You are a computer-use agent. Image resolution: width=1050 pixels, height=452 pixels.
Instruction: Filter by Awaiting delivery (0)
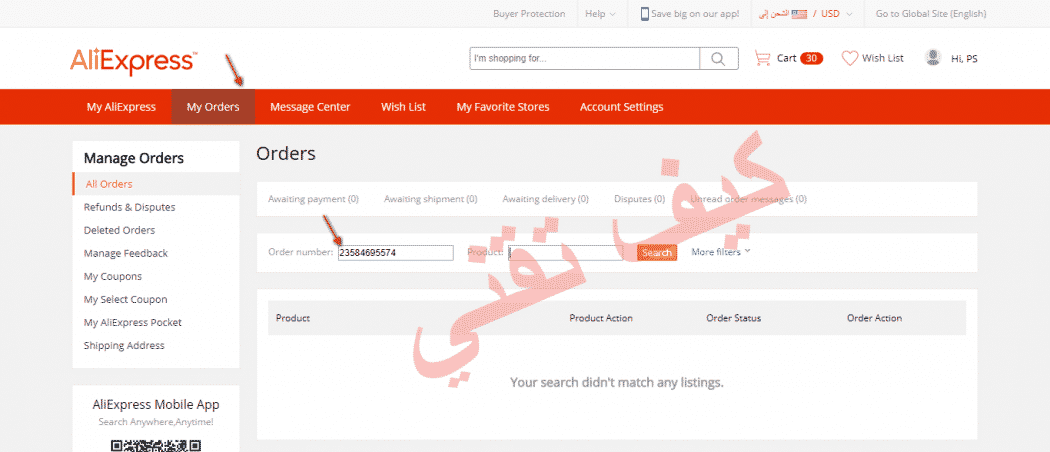click(x=546, y=199)
